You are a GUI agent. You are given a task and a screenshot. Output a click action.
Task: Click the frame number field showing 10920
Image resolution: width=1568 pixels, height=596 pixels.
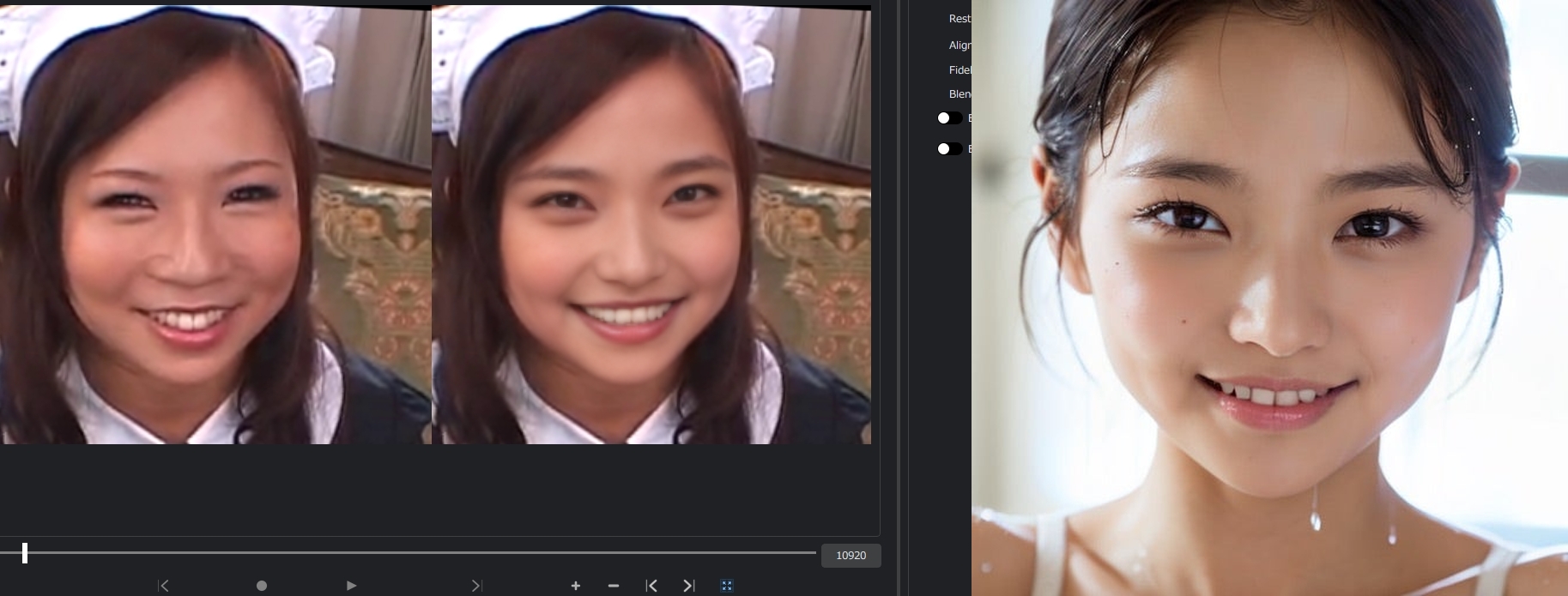pos(851,556)
